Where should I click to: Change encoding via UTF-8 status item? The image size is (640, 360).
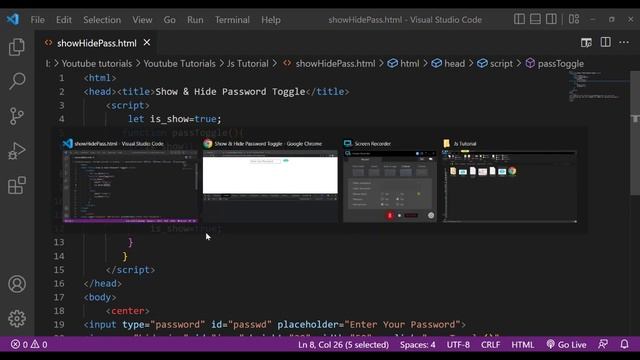[x=458, y=344]
